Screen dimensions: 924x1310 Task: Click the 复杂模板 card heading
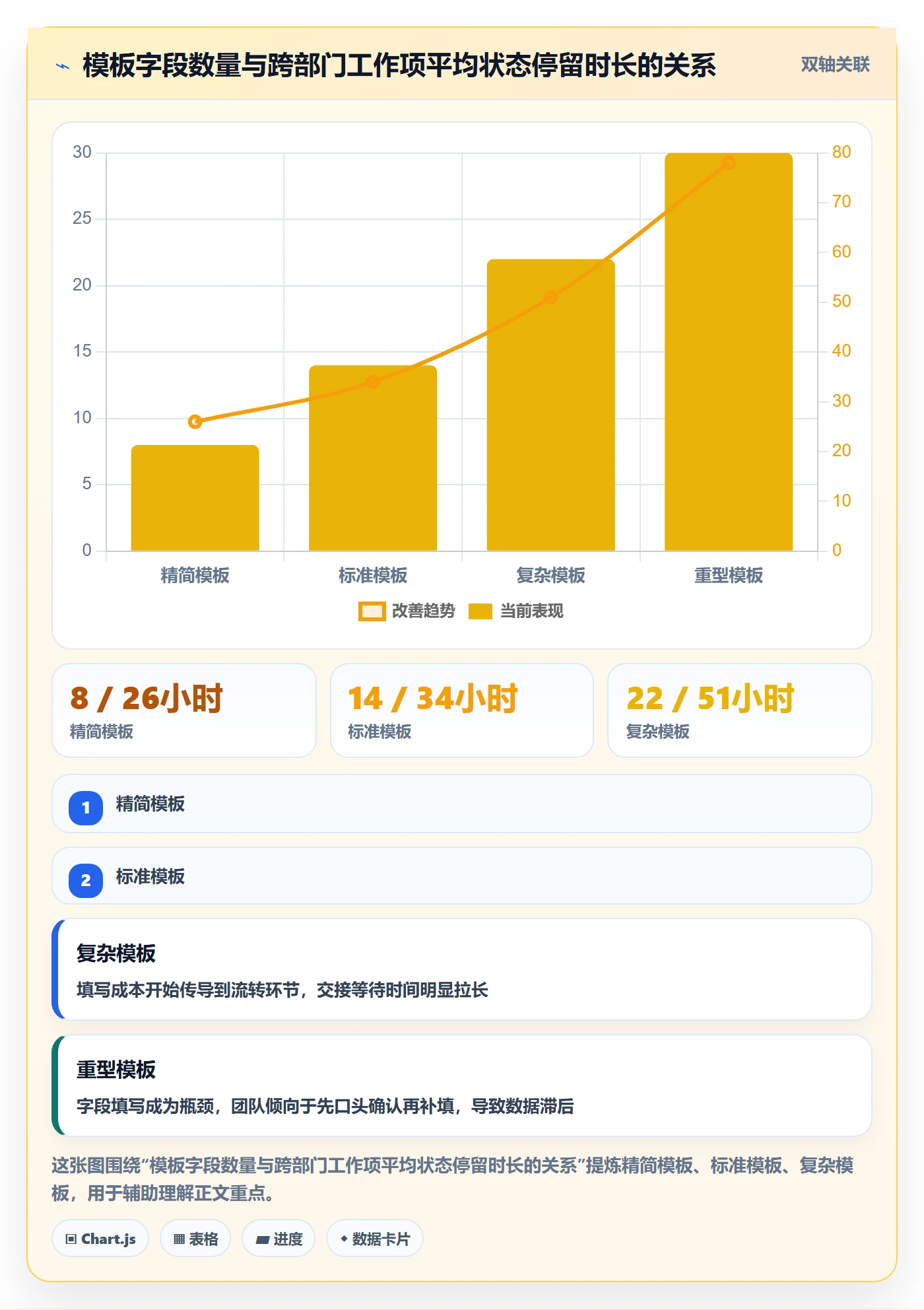116,953
